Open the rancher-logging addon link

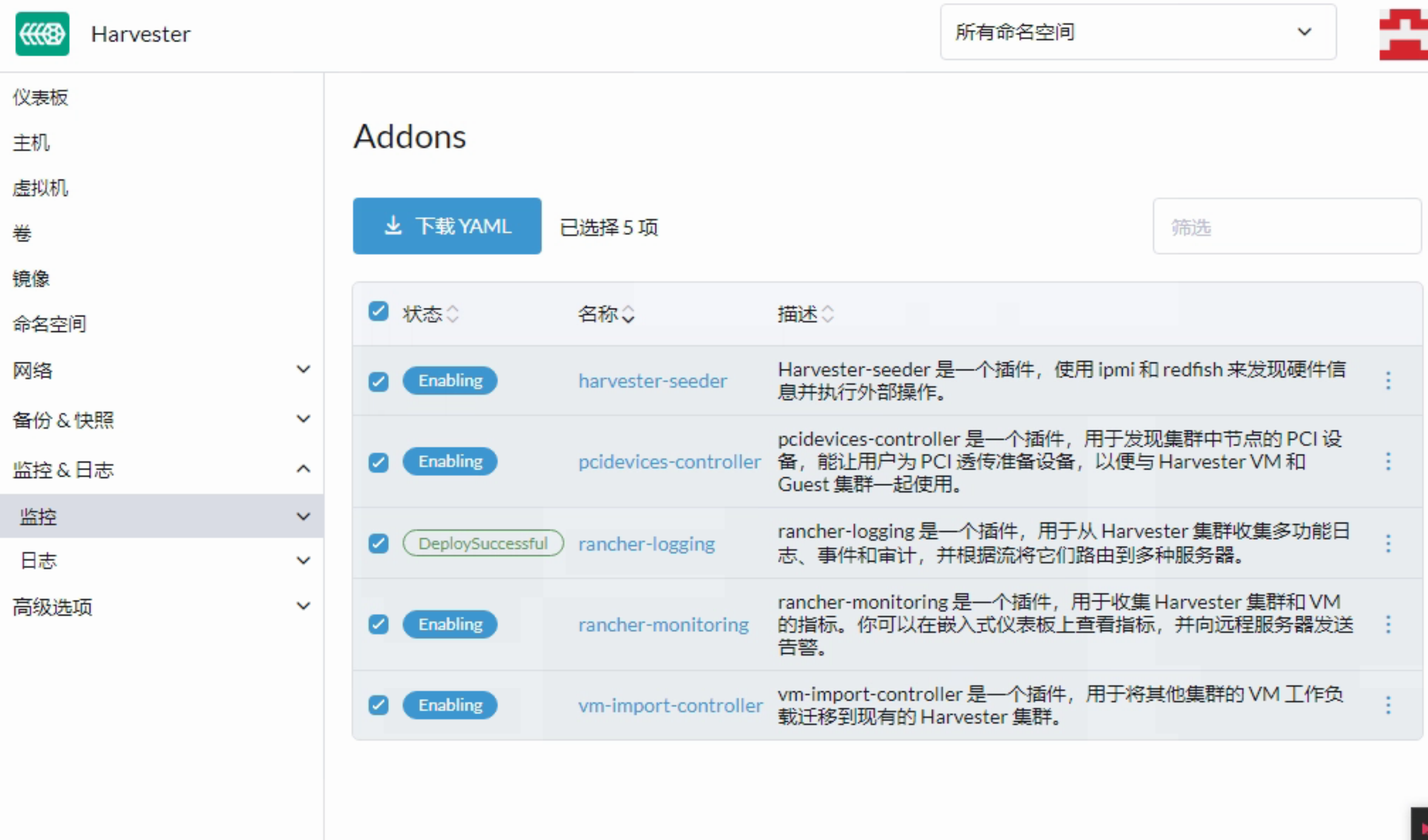[x=646, y=544]
